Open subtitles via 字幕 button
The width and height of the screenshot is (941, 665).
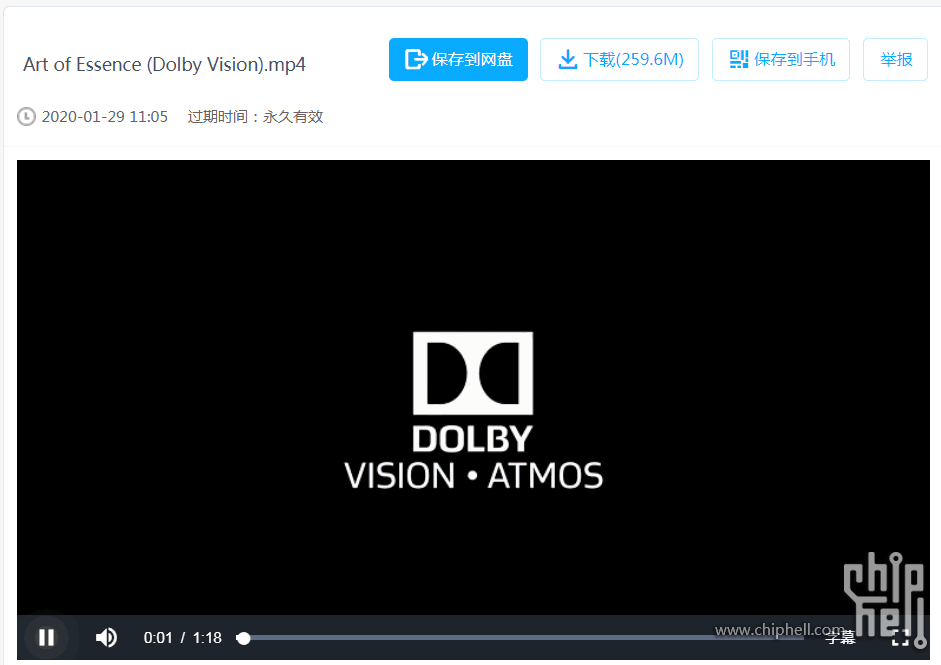840,637
